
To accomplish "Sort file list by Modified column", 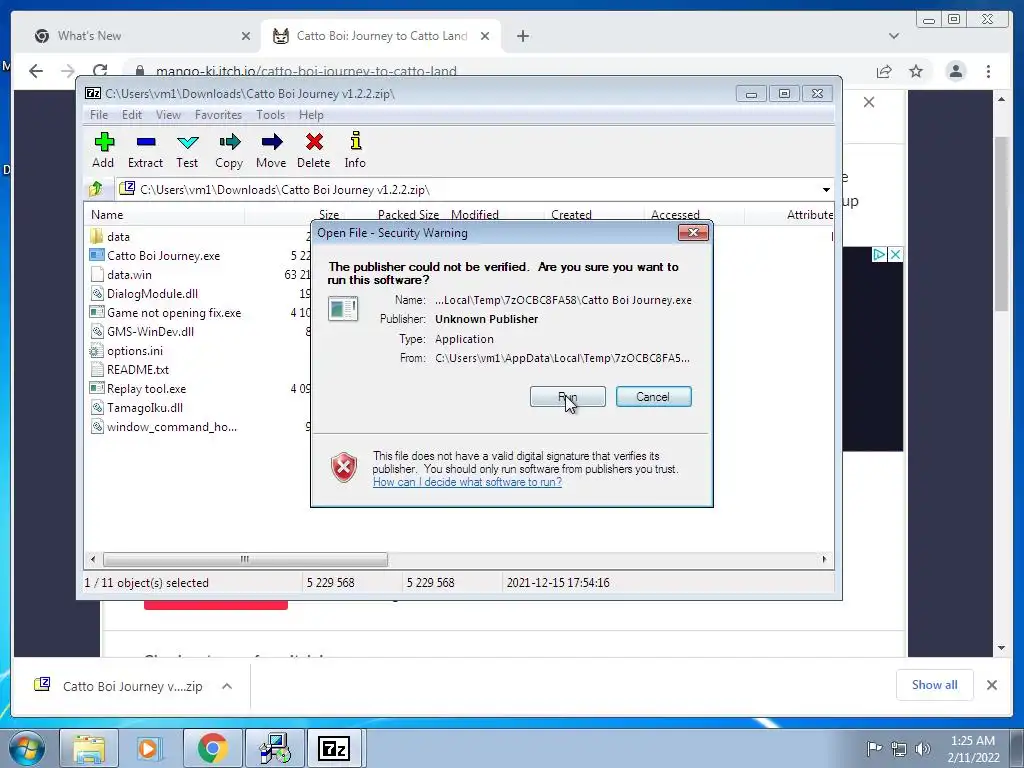I will coord(475,214).
